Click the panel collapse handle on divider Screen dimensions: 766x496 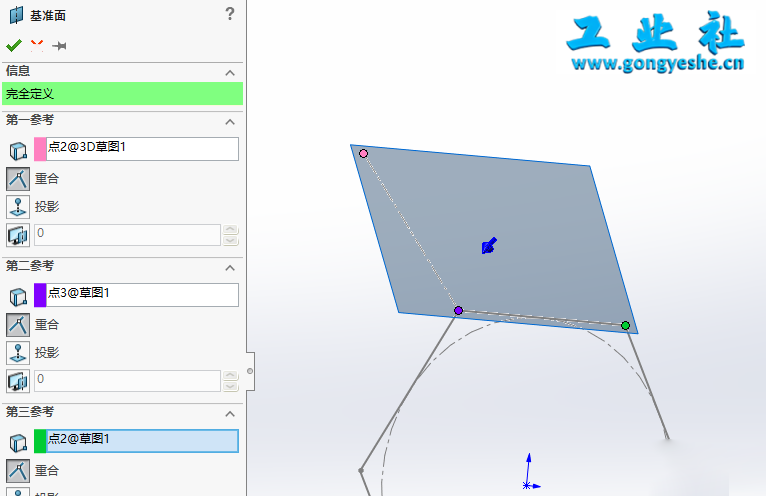(250, 371)
